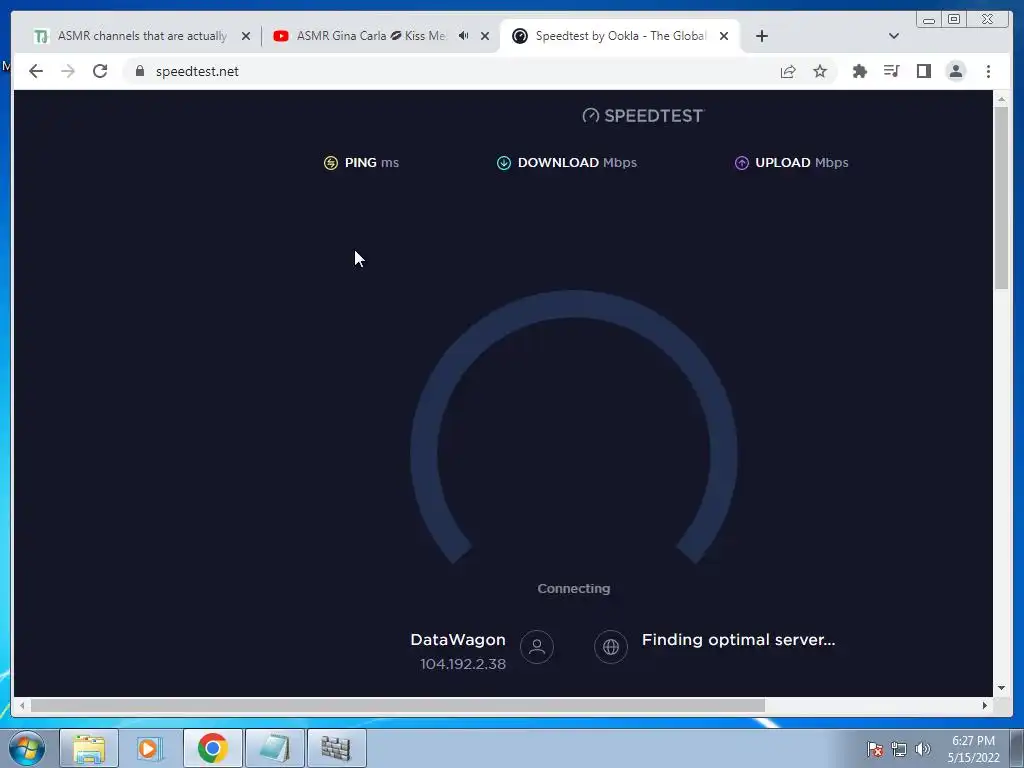Image resolution: width=1024 pixels, height=768 pixels.
Task: Expand the tab search dropdown
Action: click(894, 36)
